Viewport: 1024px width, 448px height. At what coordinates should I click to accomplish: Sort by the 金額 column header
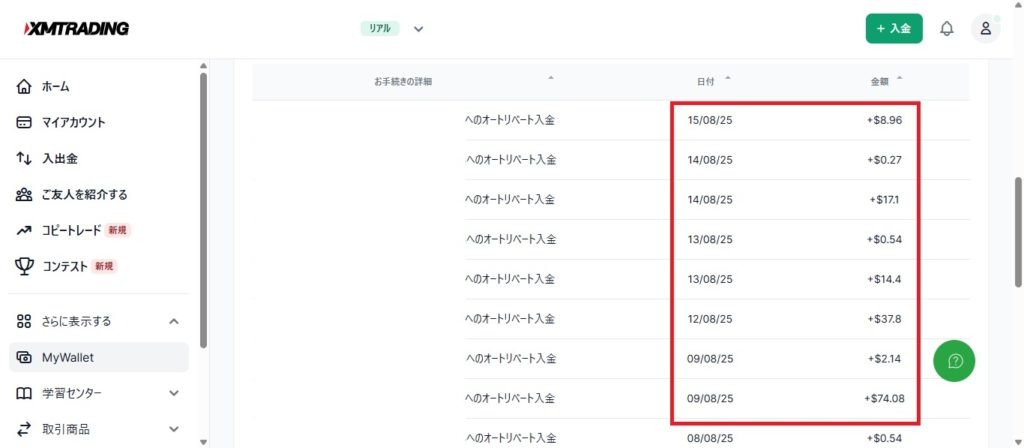point(881,80)
